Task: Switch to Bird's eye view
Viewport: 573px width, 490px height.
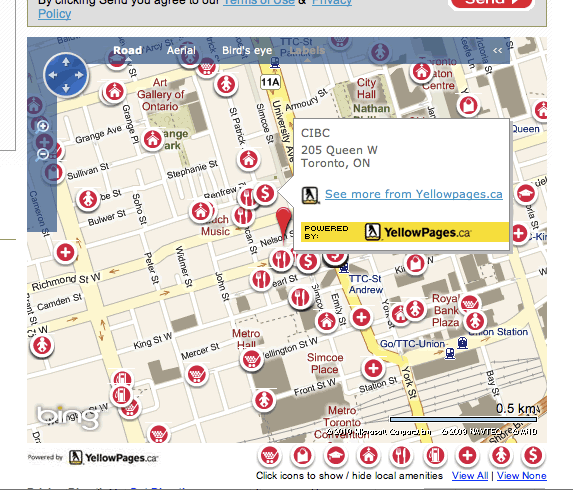Action: point(247,50)
